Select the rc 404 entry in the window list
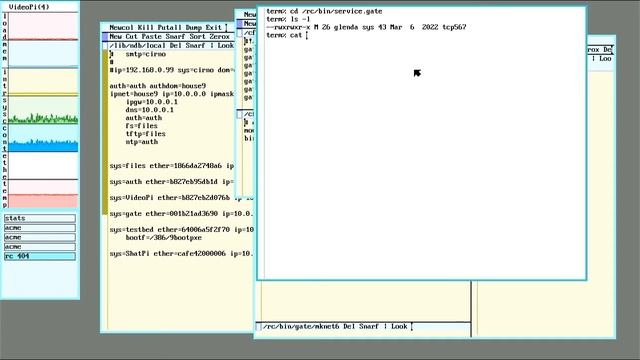Screen dimensions: 640x360 coord(40,256)
